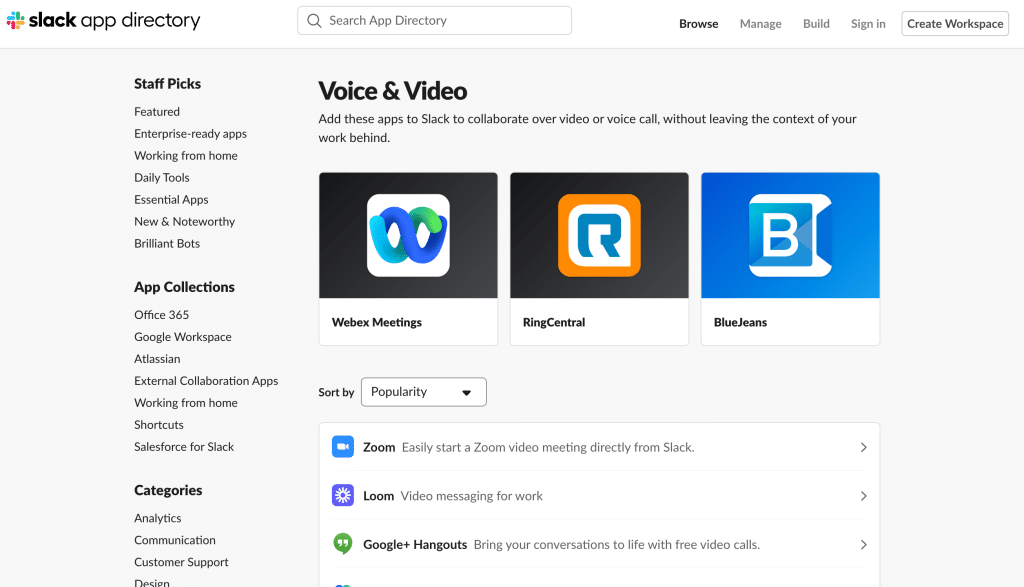This screenshot has height=587, width=1024.
Task: Open the Brilliant Bots link
Action: [x=167, y=244]
